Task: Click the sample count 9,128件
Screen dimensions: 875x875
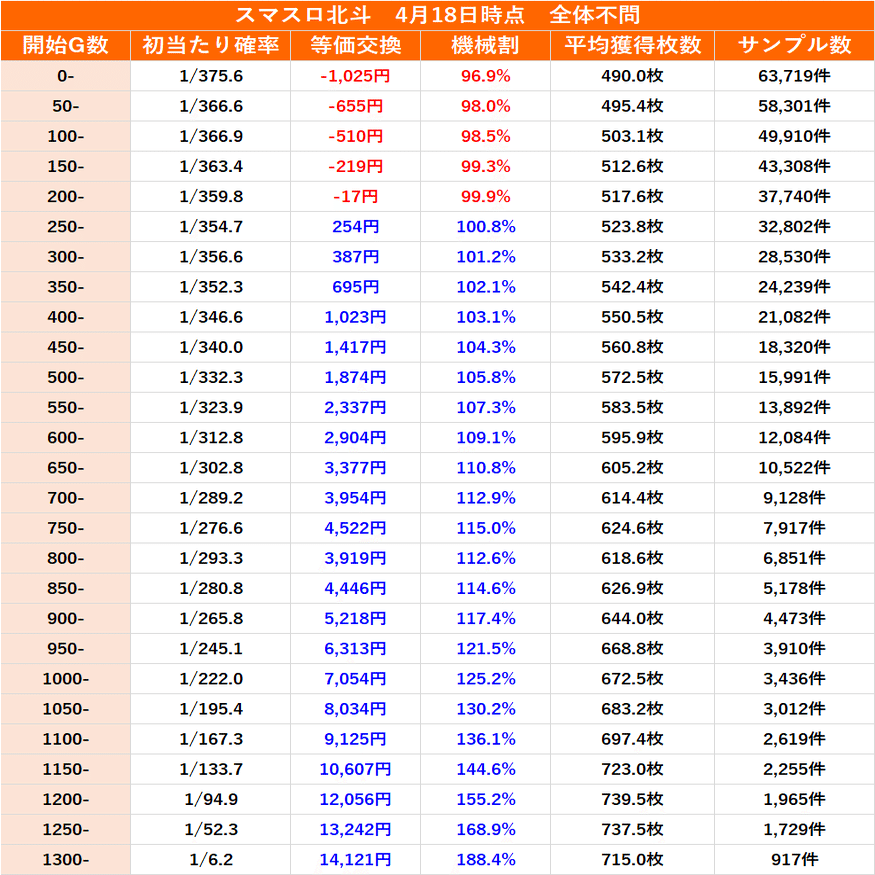Action: pos(795,498)
